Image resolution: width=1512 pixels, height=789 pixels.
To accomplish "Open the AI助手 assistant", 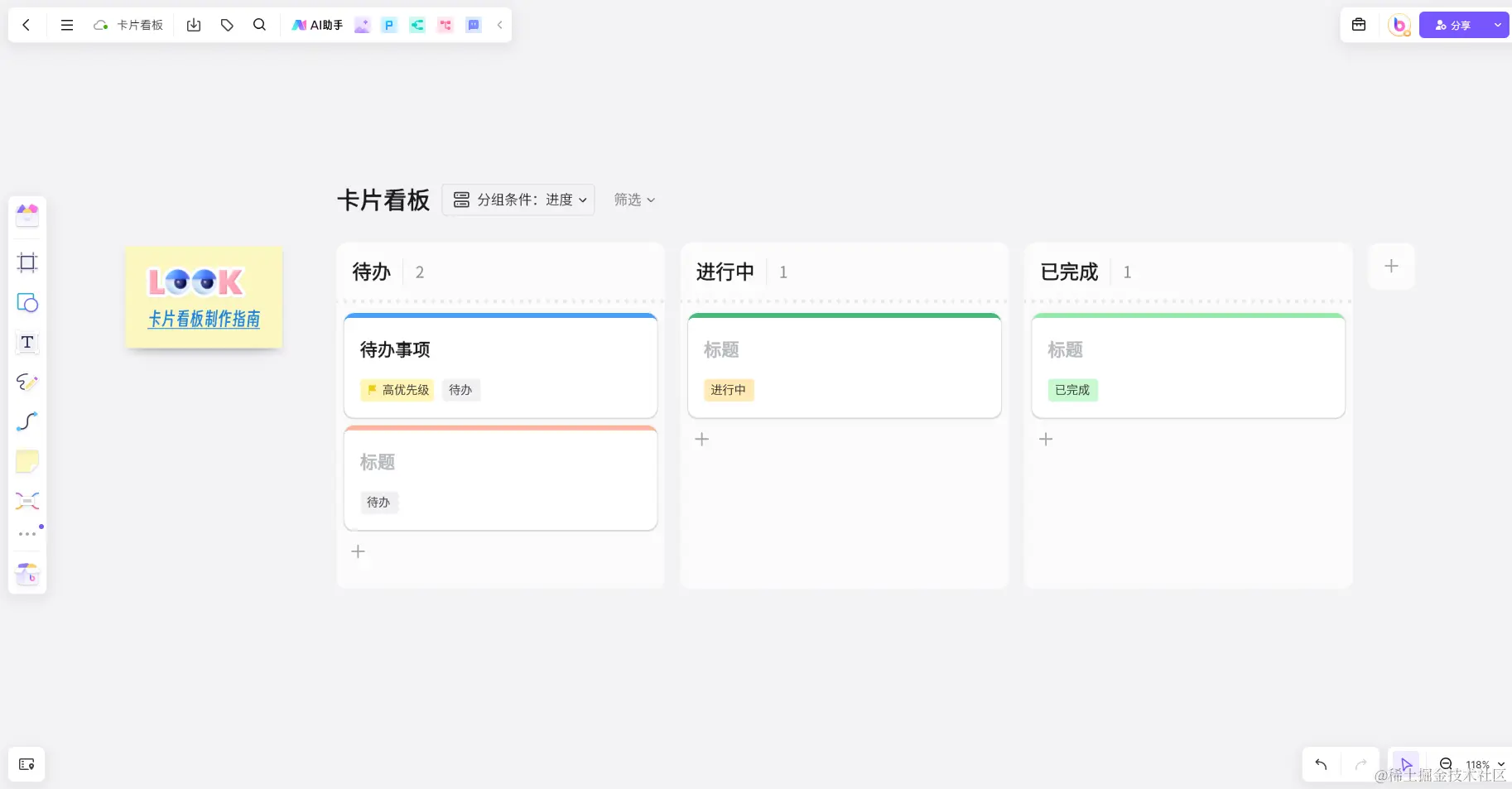I will point(317,25).
